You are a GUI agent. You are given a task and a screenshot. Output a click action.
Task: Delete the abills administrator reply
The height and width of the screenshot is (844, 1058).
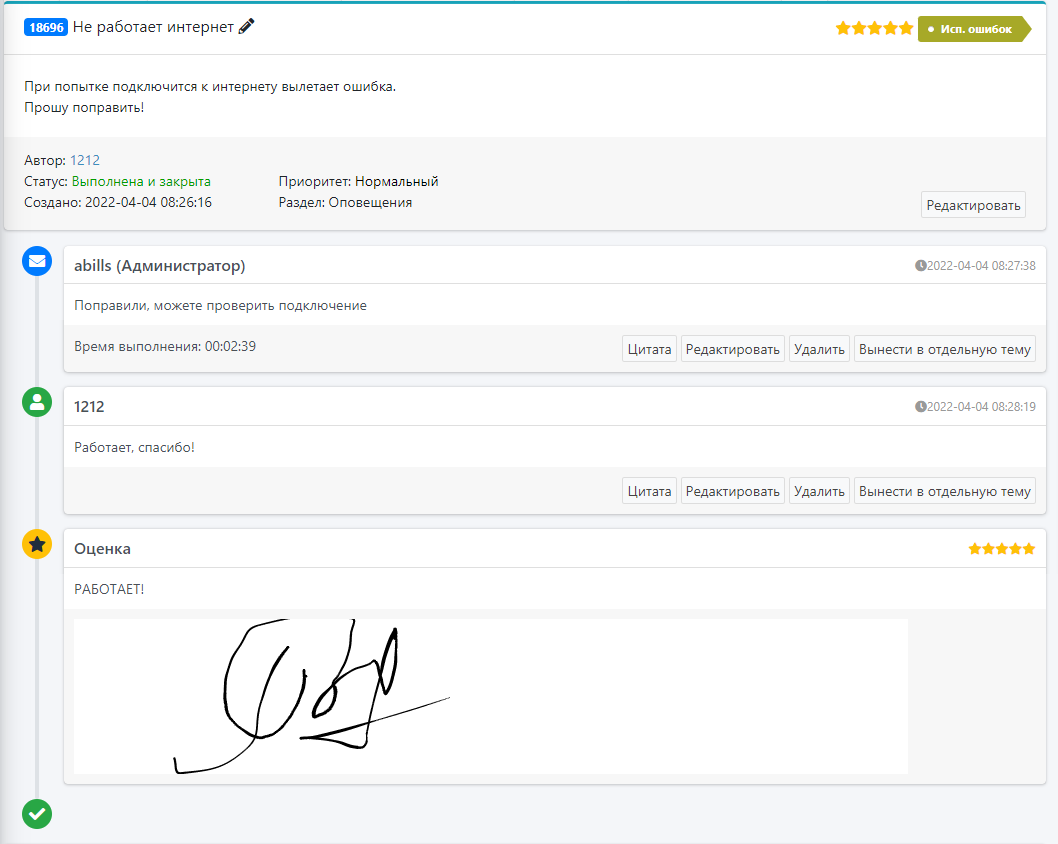click(819, 349)
